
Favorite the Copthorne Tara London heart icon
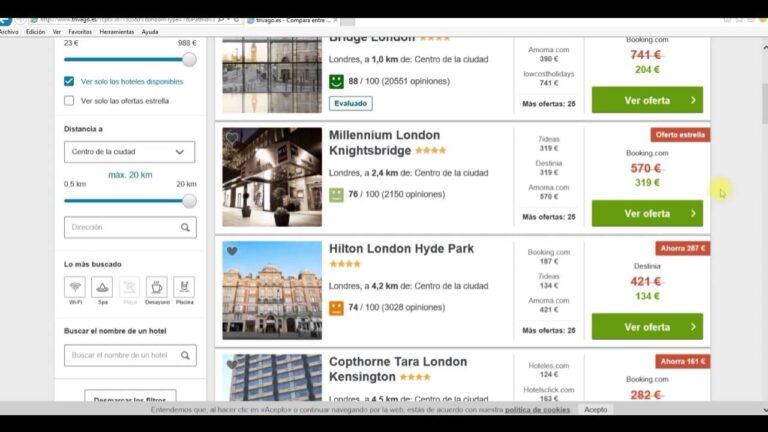pos(232,364)
